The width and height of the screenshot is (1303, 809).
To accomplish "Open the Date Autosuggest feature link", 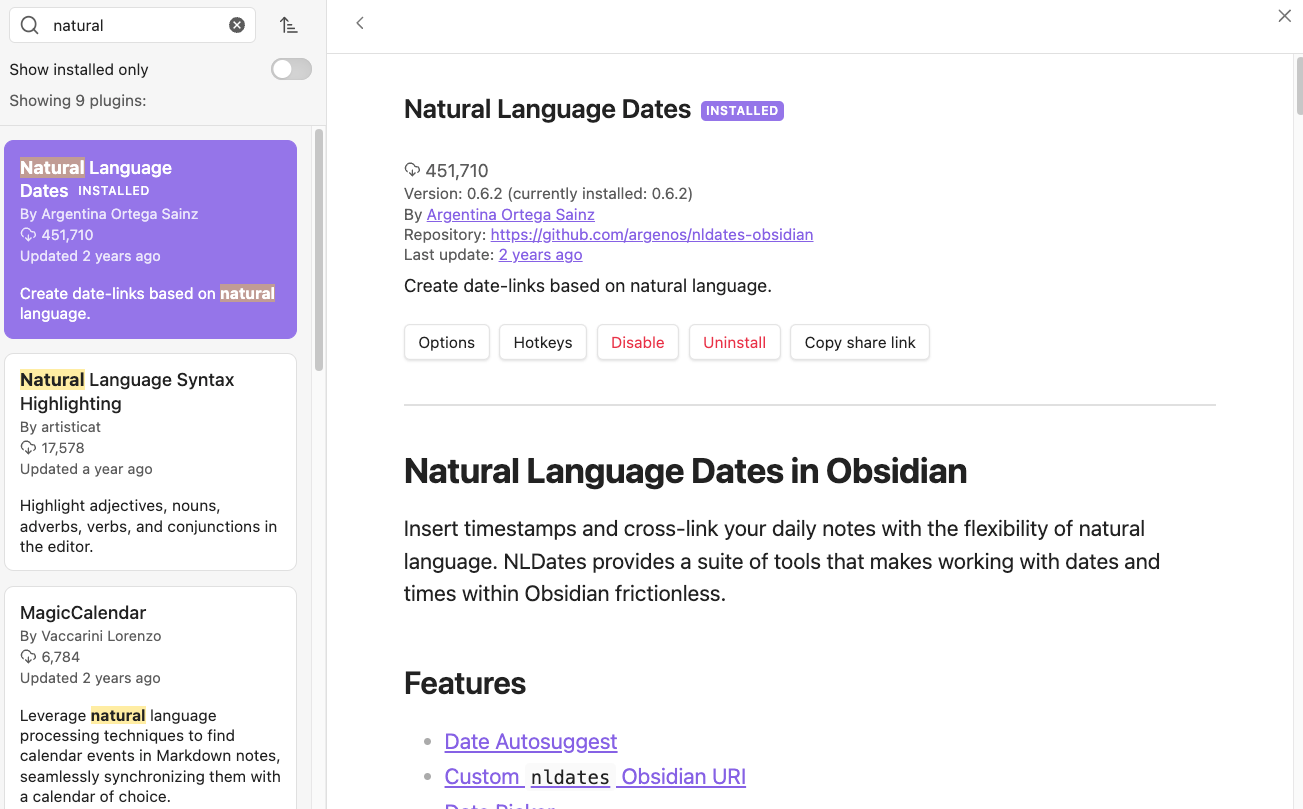I will [x=530, y=741].
